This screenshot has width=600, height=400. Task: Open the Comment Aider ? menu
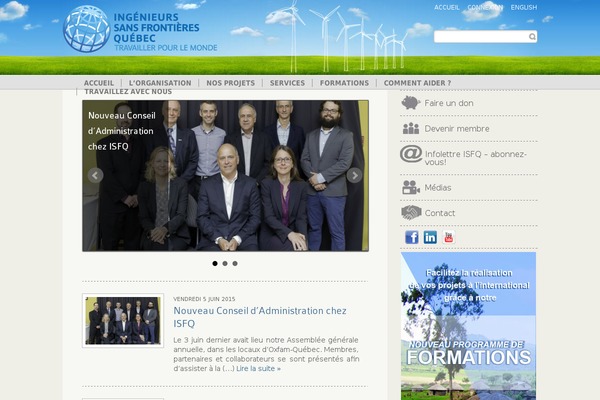(417, 83)
